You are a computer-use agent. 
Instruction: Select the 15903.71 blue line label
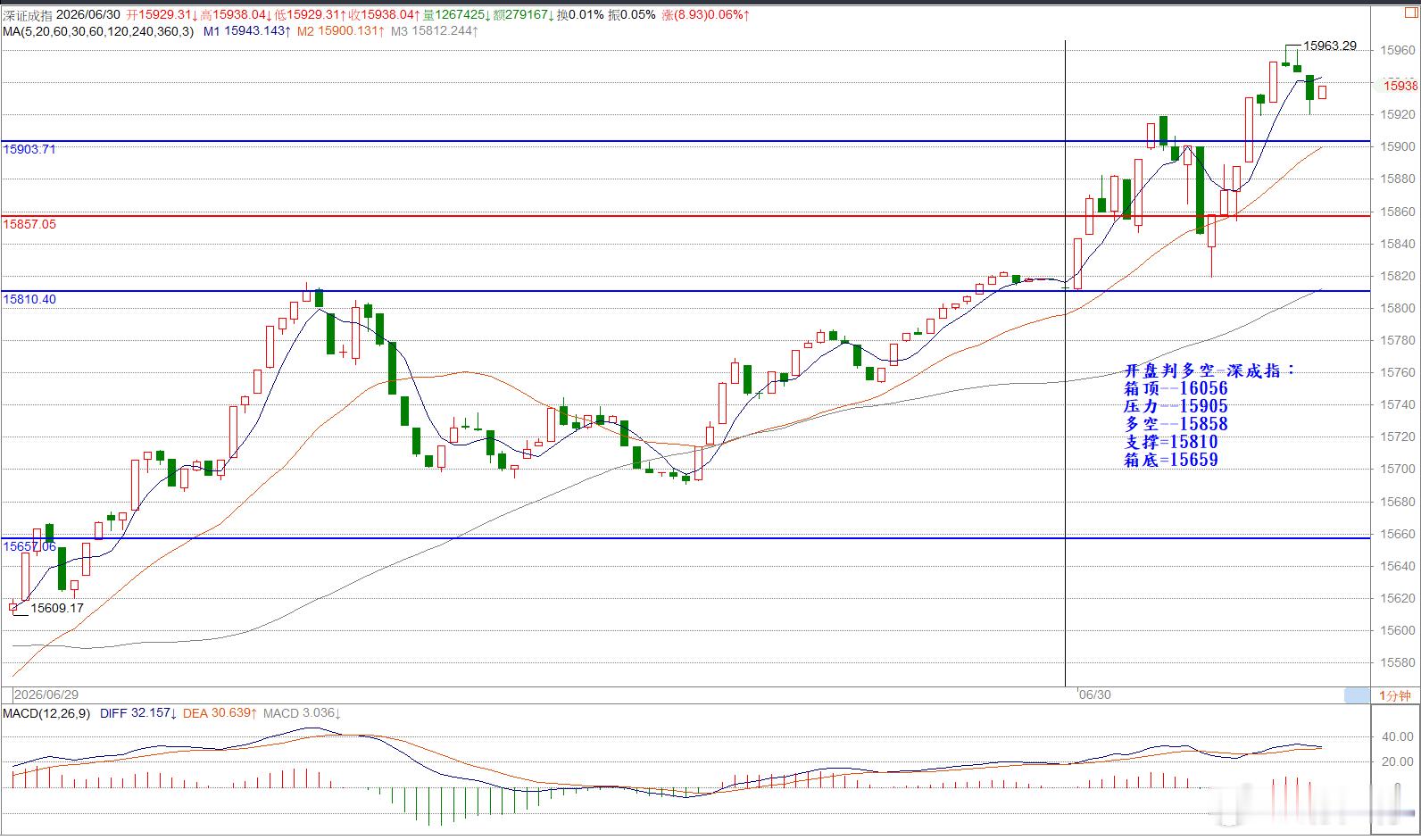pos(29,149)
